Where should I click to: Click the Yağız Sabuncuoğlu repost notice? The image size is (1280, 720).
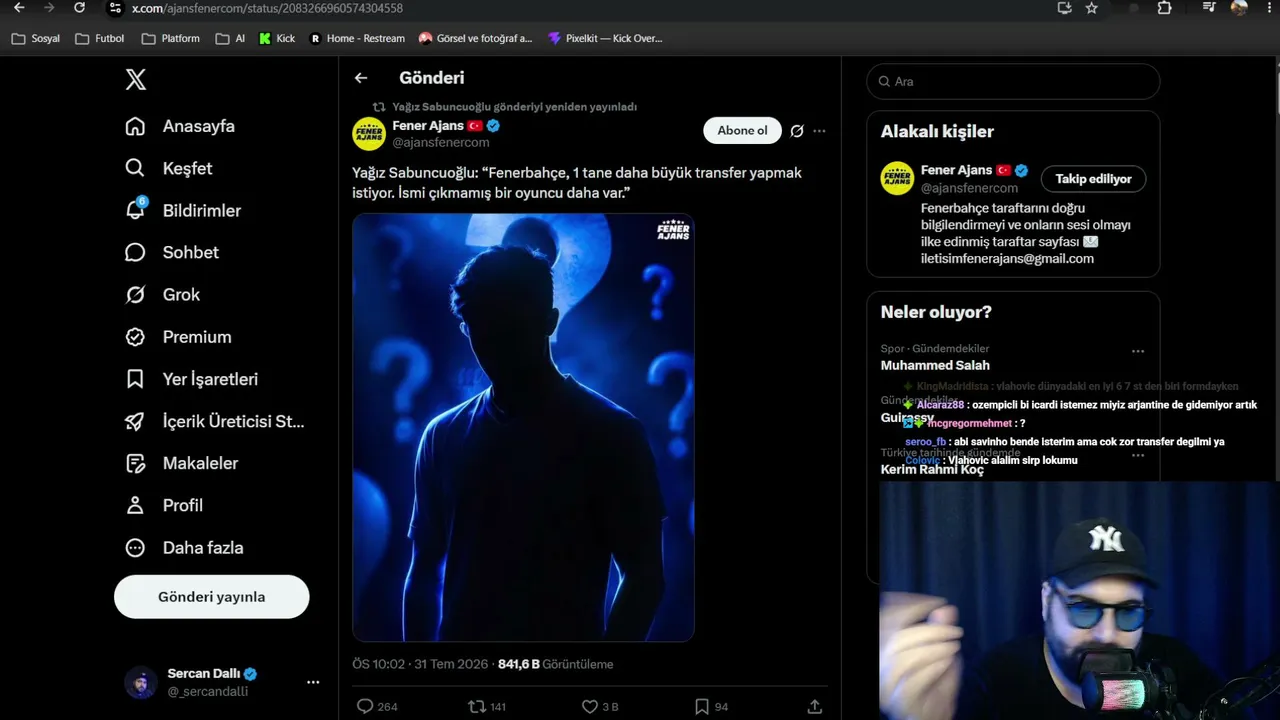[x=514, y=106]
